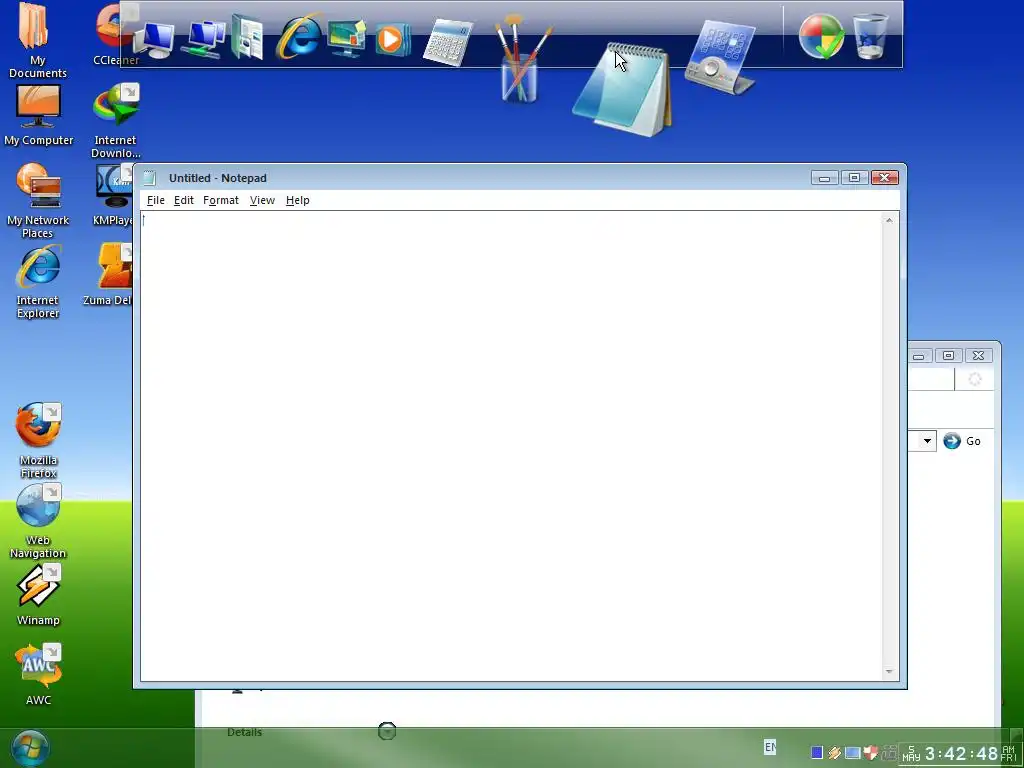
Task: Open My Network Places desktop icon
Action: [38, 201]
